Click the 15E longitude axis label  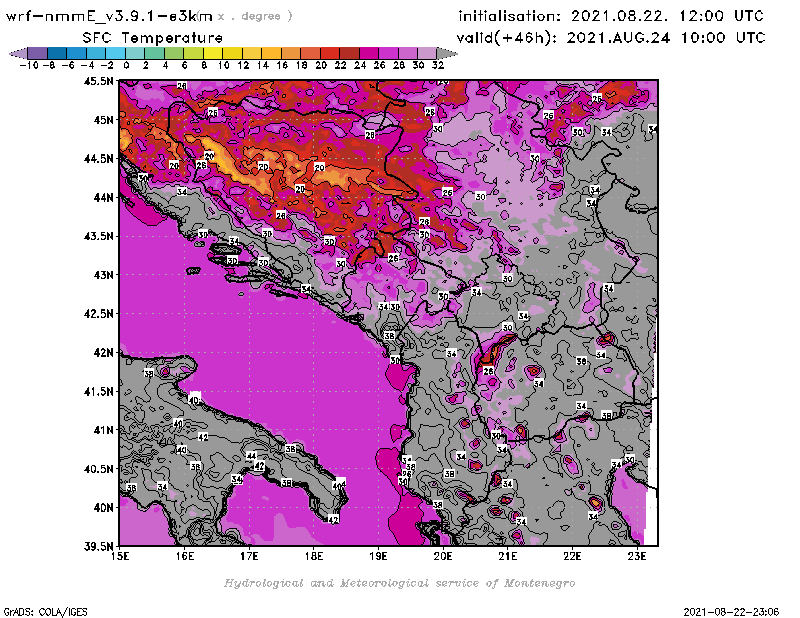[120, 556]
